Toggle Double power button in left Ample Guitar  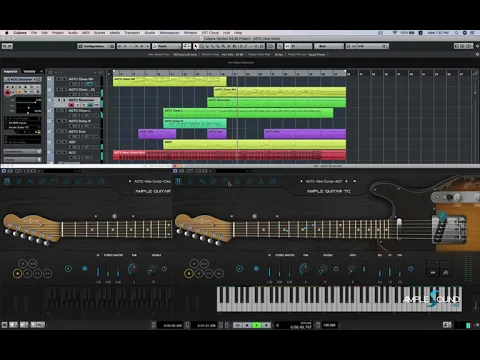tap(164, 268)
